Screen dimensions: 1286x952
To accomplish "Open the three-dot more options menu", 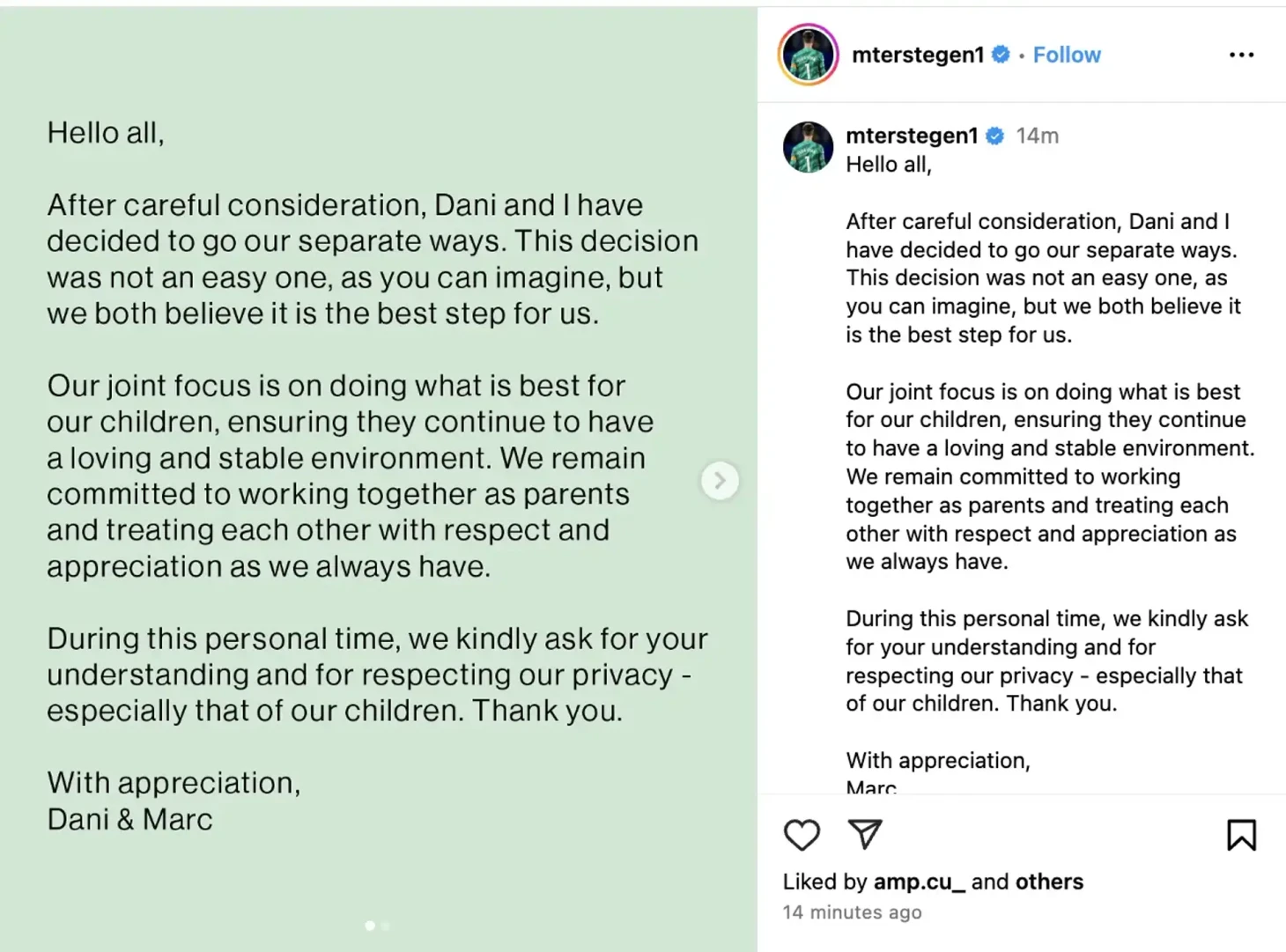I will [x=1241, y=55].
